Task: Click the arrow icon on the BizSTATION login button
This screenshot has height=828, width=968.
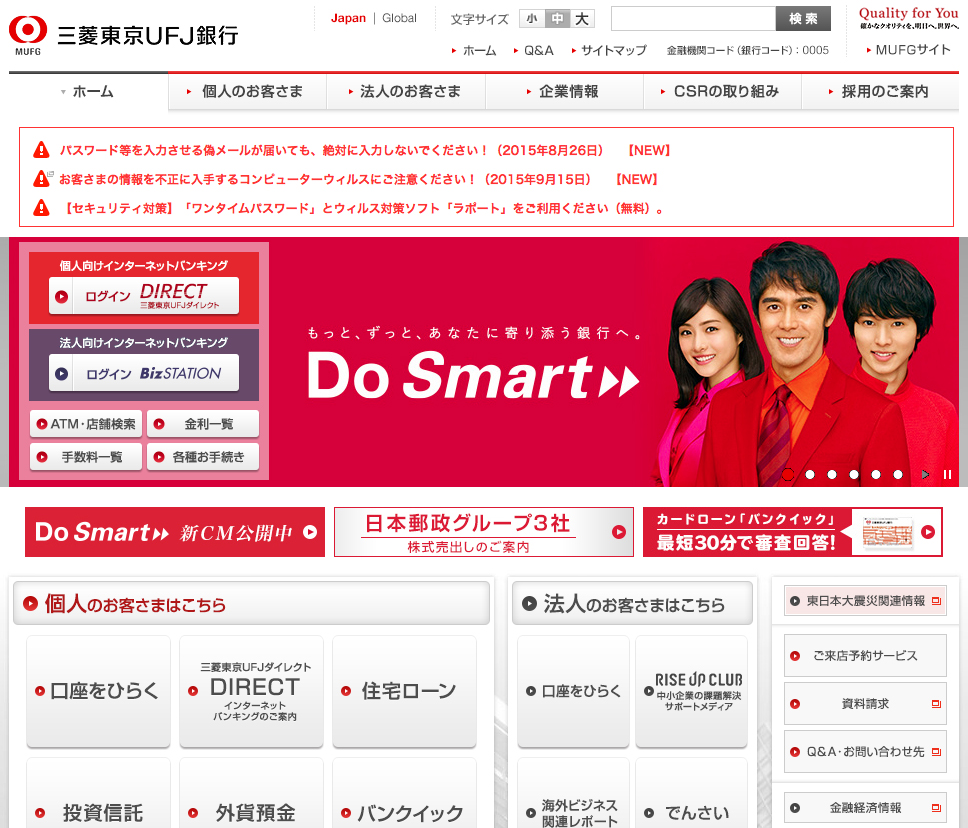Action: click(61, 374)
